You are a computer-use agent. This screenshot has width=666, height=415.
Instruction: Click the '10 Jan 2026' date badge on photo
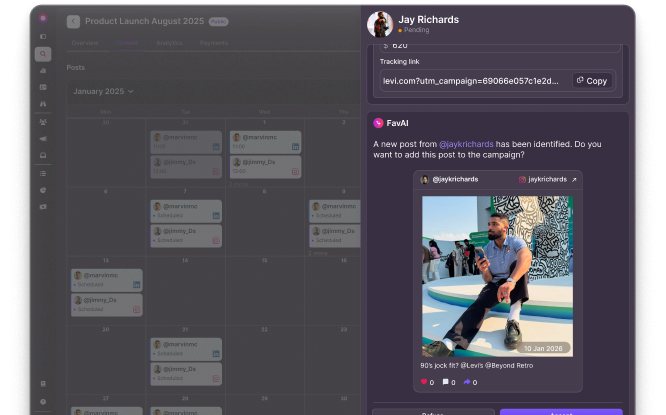(543, 348)
